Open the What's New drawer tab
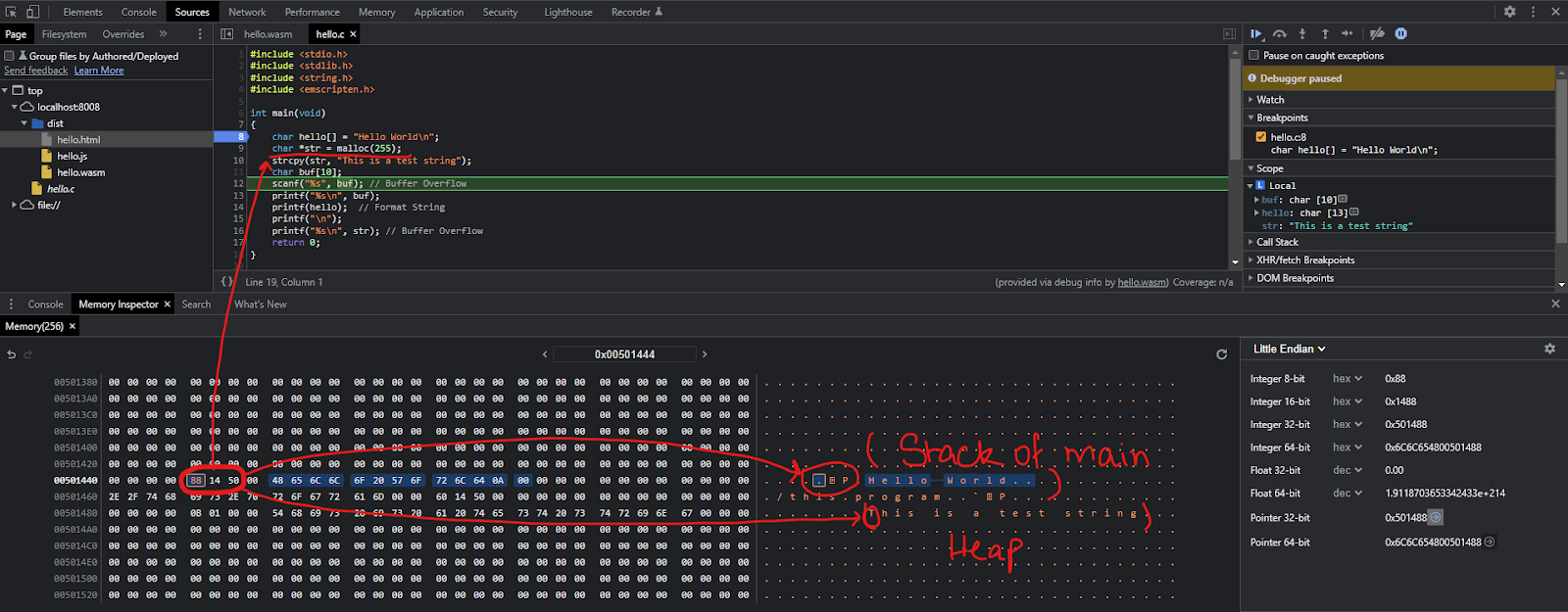Image resolution: width=1568 pixels, height=612 pixels. (x=261, y=305)
